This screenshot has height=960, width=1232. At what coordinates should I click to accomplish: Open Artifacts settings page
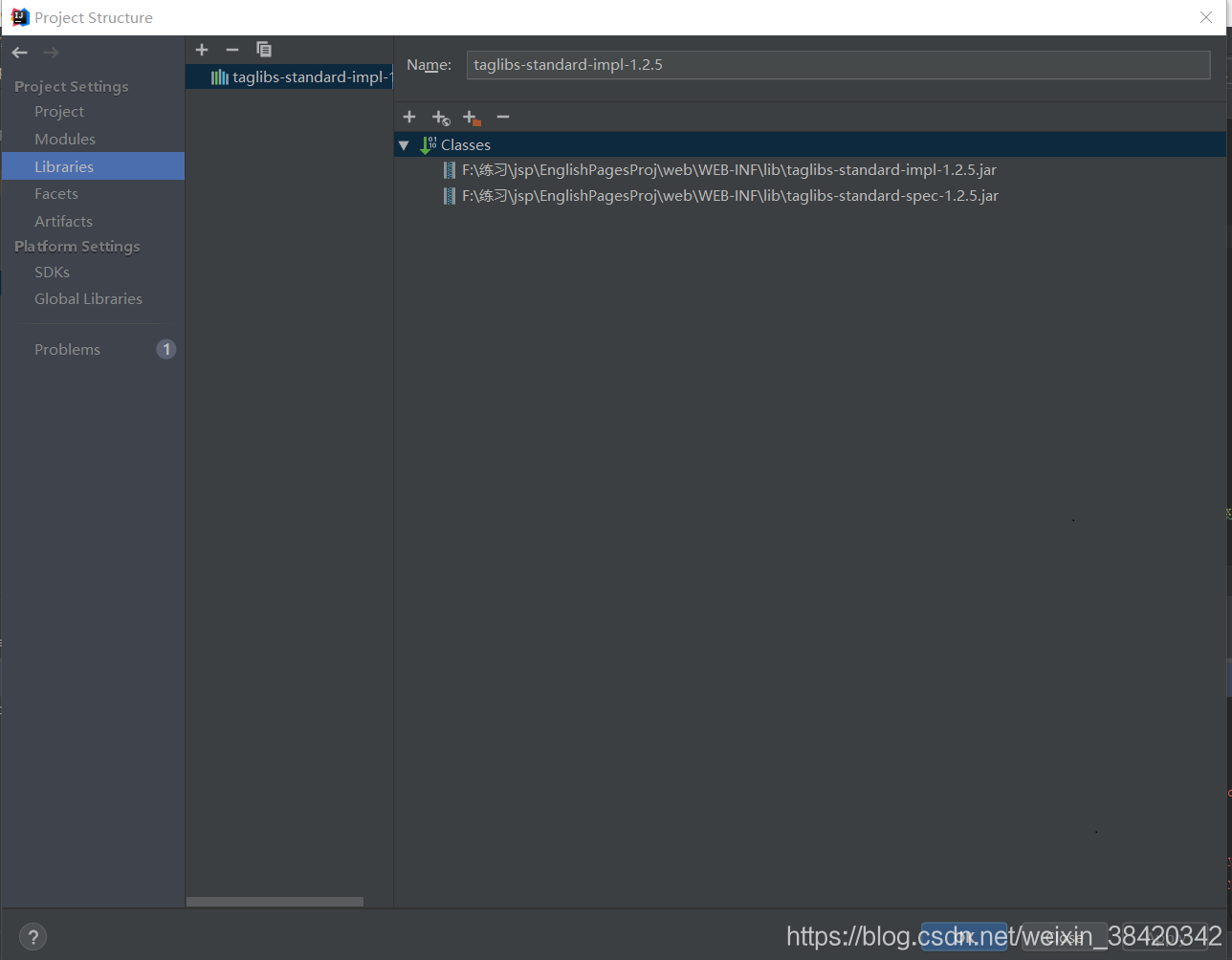[x=64, y=222]
